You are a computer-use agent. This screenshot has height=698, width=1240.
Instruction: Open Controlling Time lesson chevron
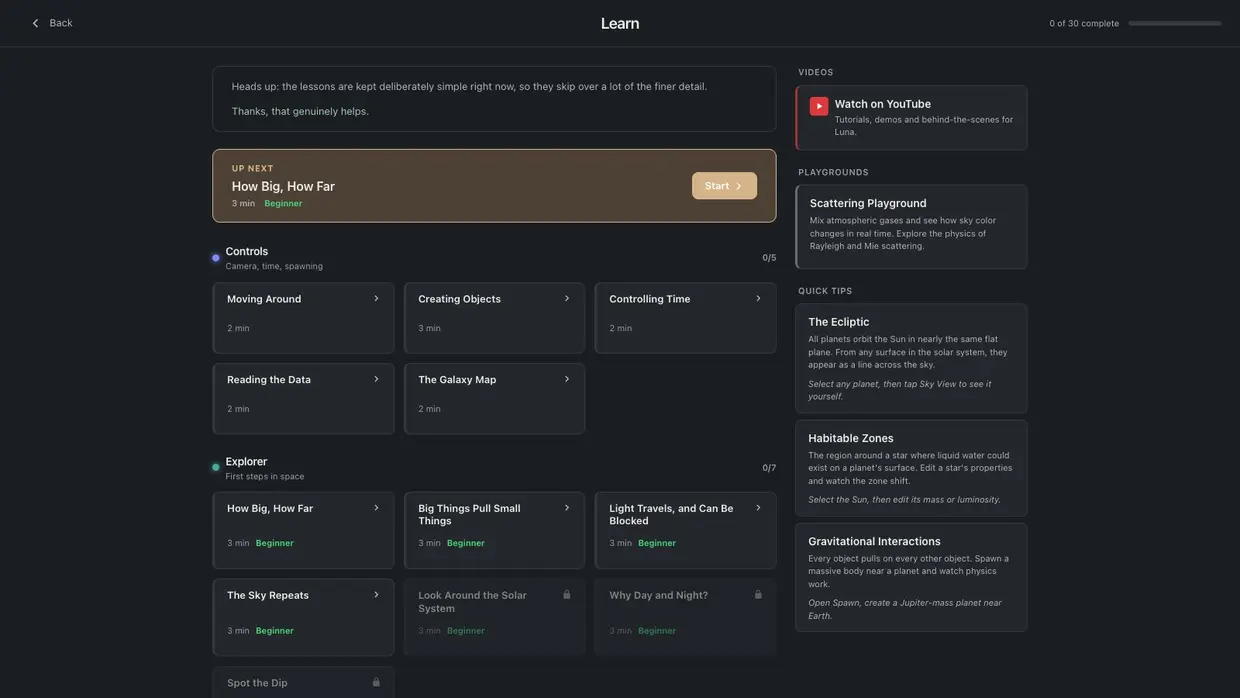click(x=758, y=299)
